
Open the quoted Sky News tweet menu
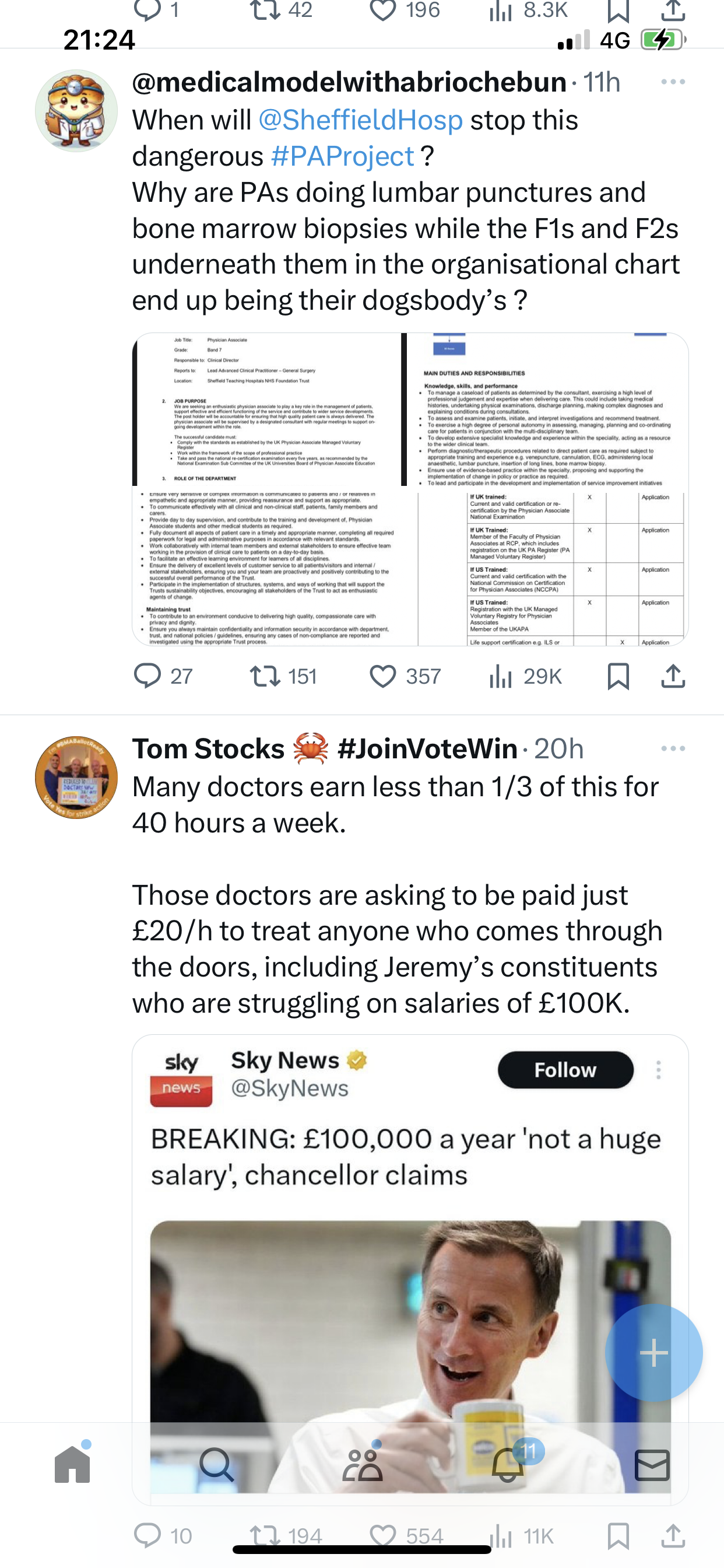(x=658, y=1069)
